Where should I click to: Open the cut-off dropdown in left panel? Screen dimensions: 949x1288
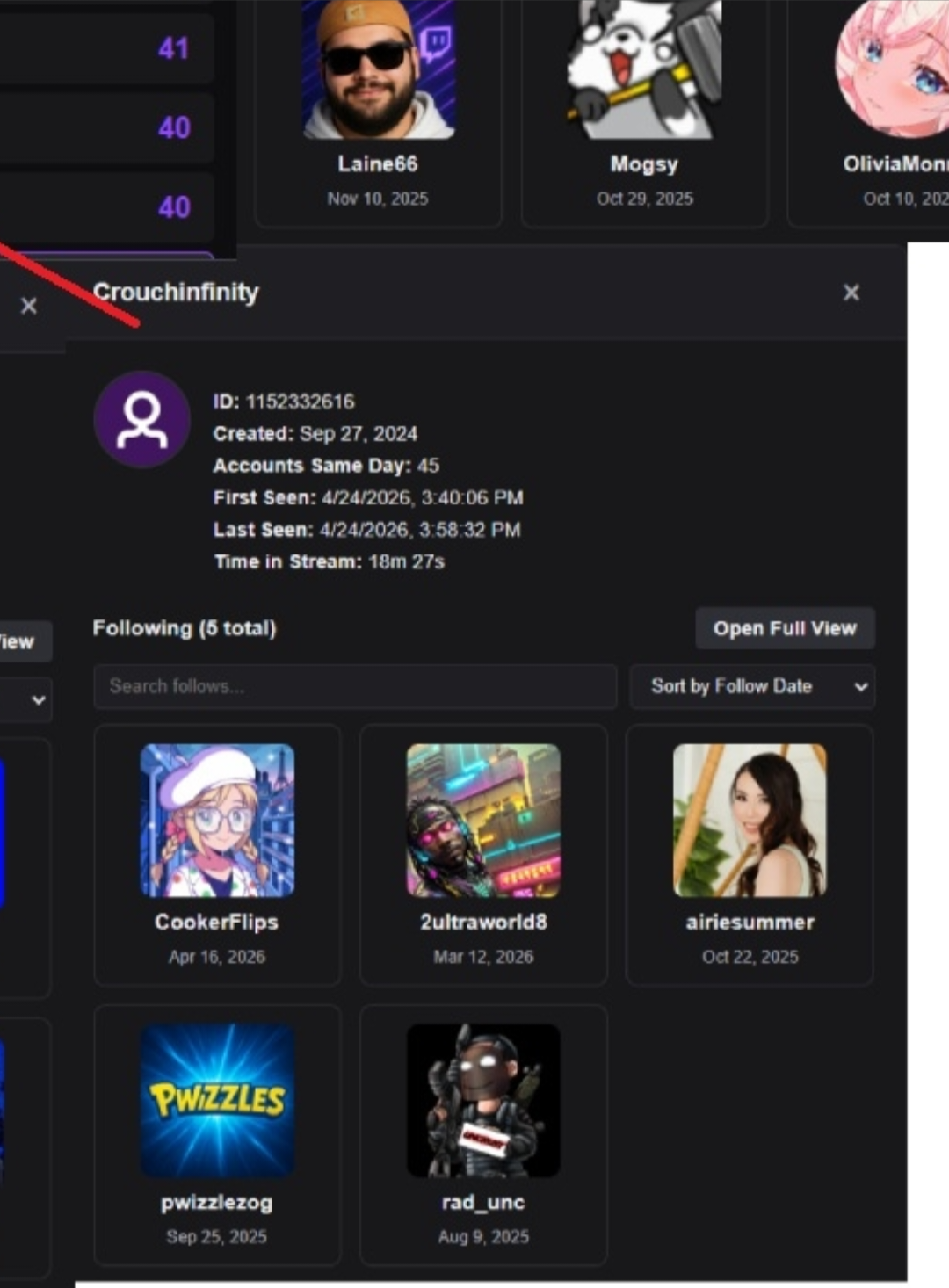click(26, 700)
